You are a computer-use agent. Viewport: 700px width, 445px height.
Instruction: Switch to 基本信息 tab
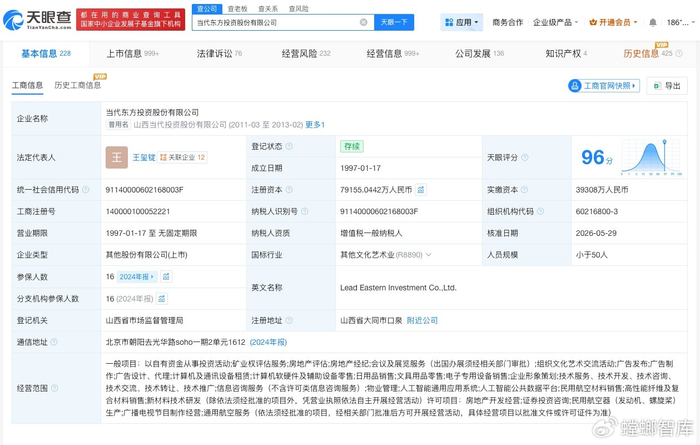point(46,54)
